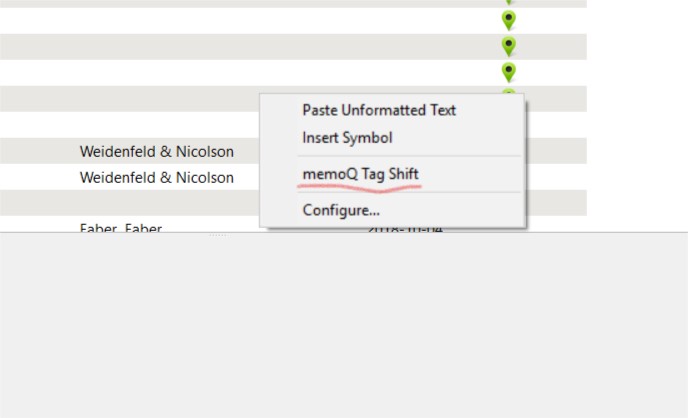Click the red underline beneath memoQ Tag Shift
Screen dimensions: 688x418
pyautogui.click(x=360, y=186)
